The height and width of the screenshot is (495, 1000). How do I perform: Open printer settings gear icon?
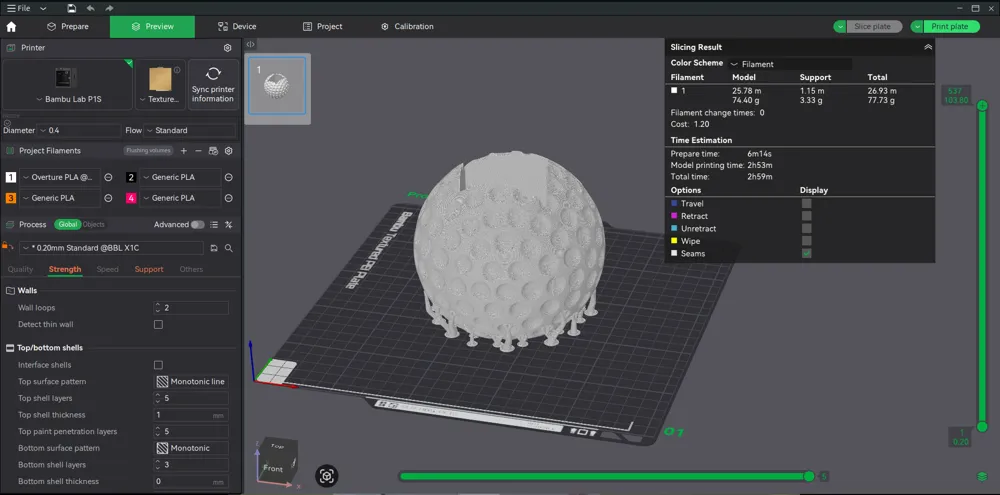point(228,48)
